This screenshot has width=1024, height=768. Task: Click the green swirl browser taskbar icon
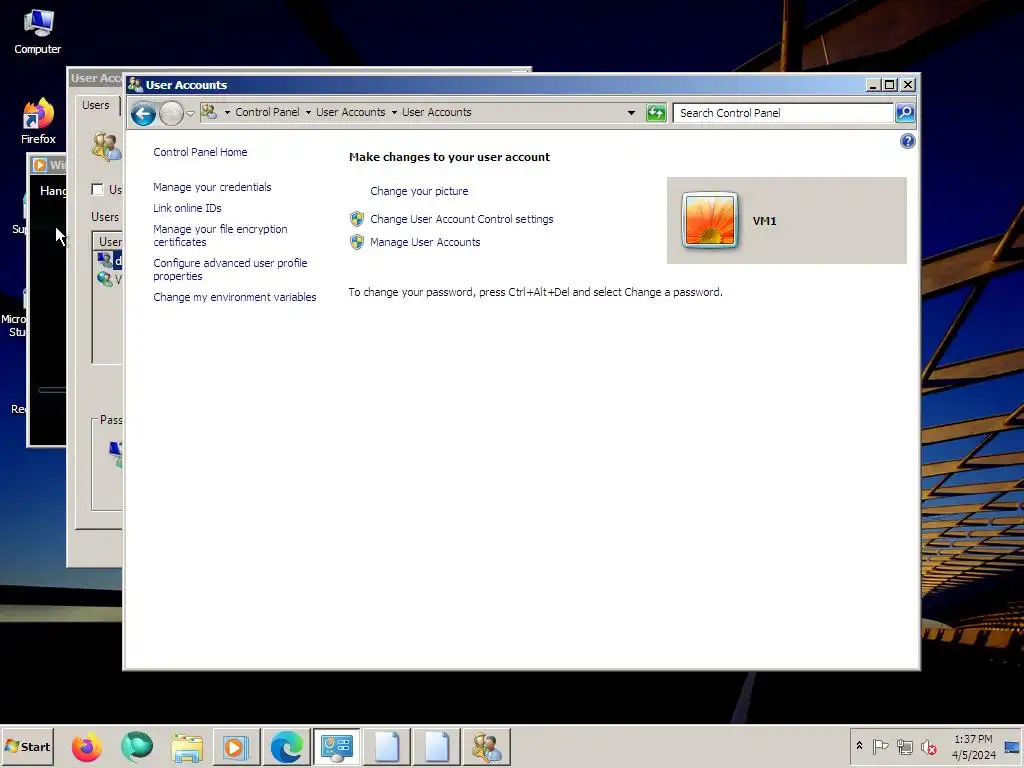[x=136, y=747]
